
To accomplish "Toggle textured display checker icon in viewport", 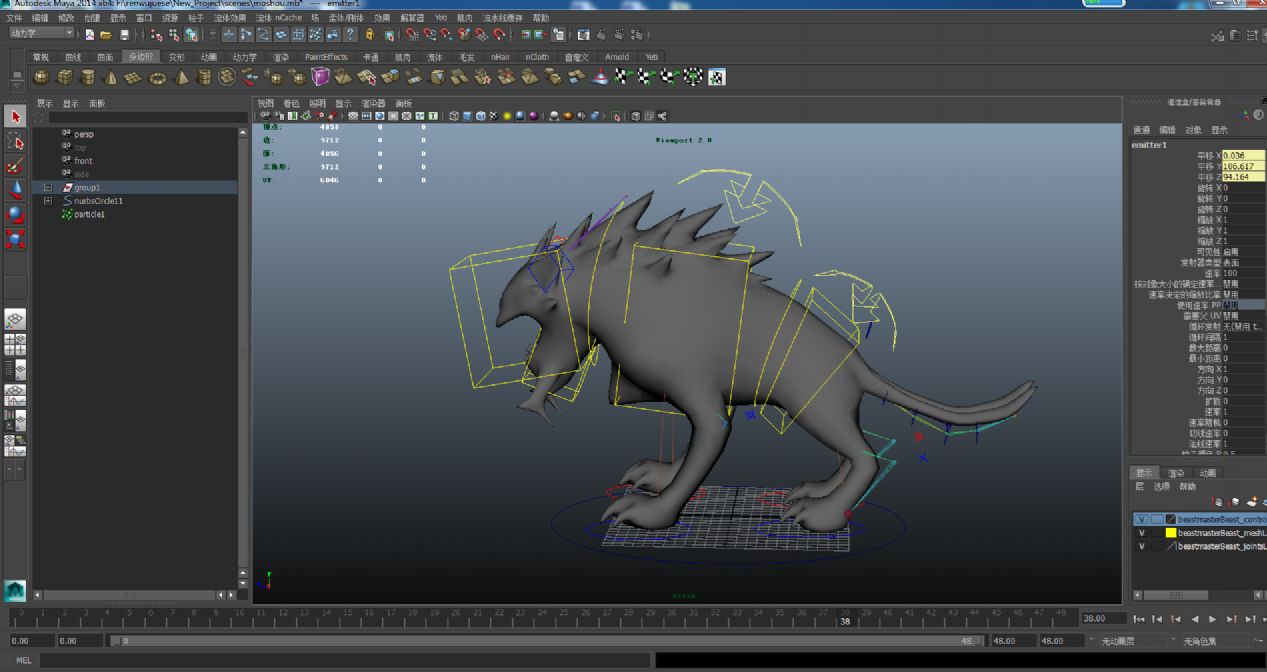I will [494, 116].
